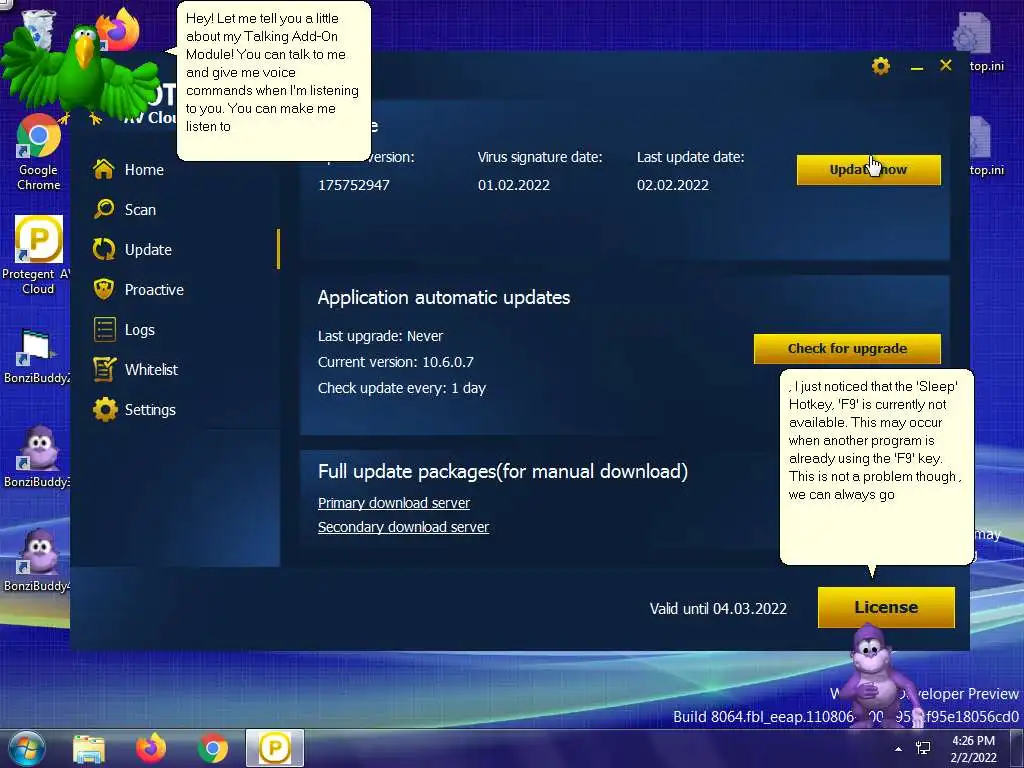The width and height of the screenshot is (1024, 768).
Task: Click the BonziBuddy2 desktop shortcut
Action: (37, 357)
